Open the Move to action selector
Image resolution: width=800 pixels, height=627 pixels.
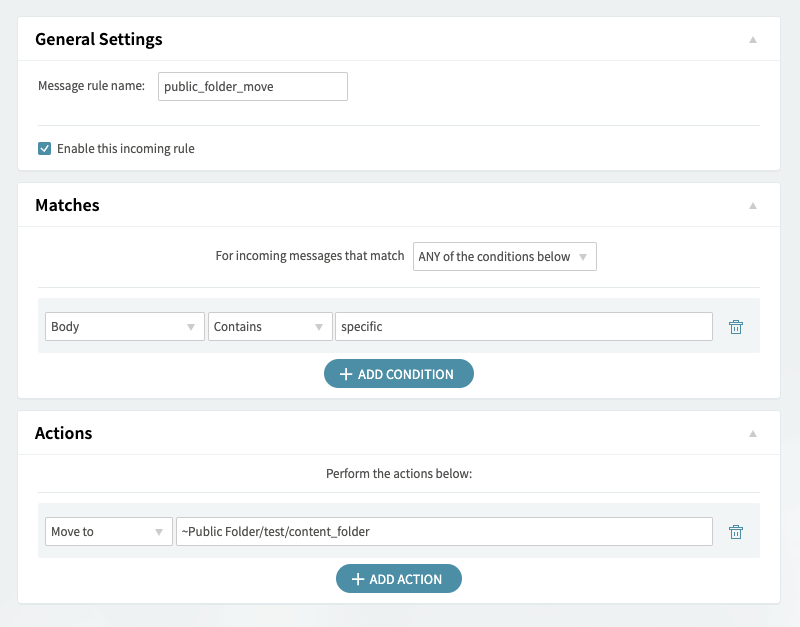pyautogui.click(x=108, y=531)
